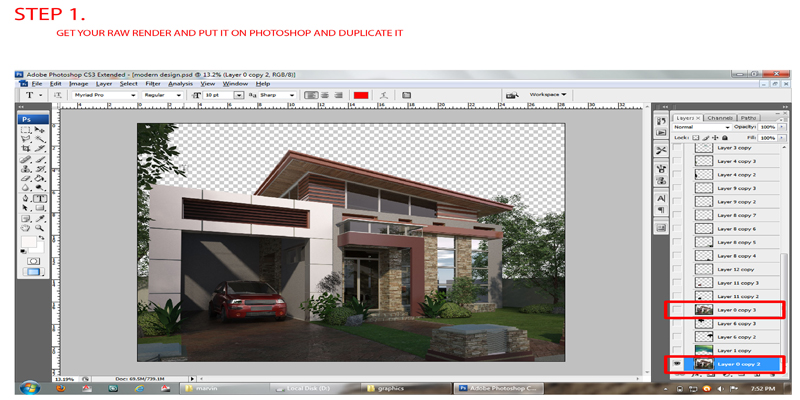Switch to the Channels tab
Screen dimensions: 800x400
(x=722, y=117)
